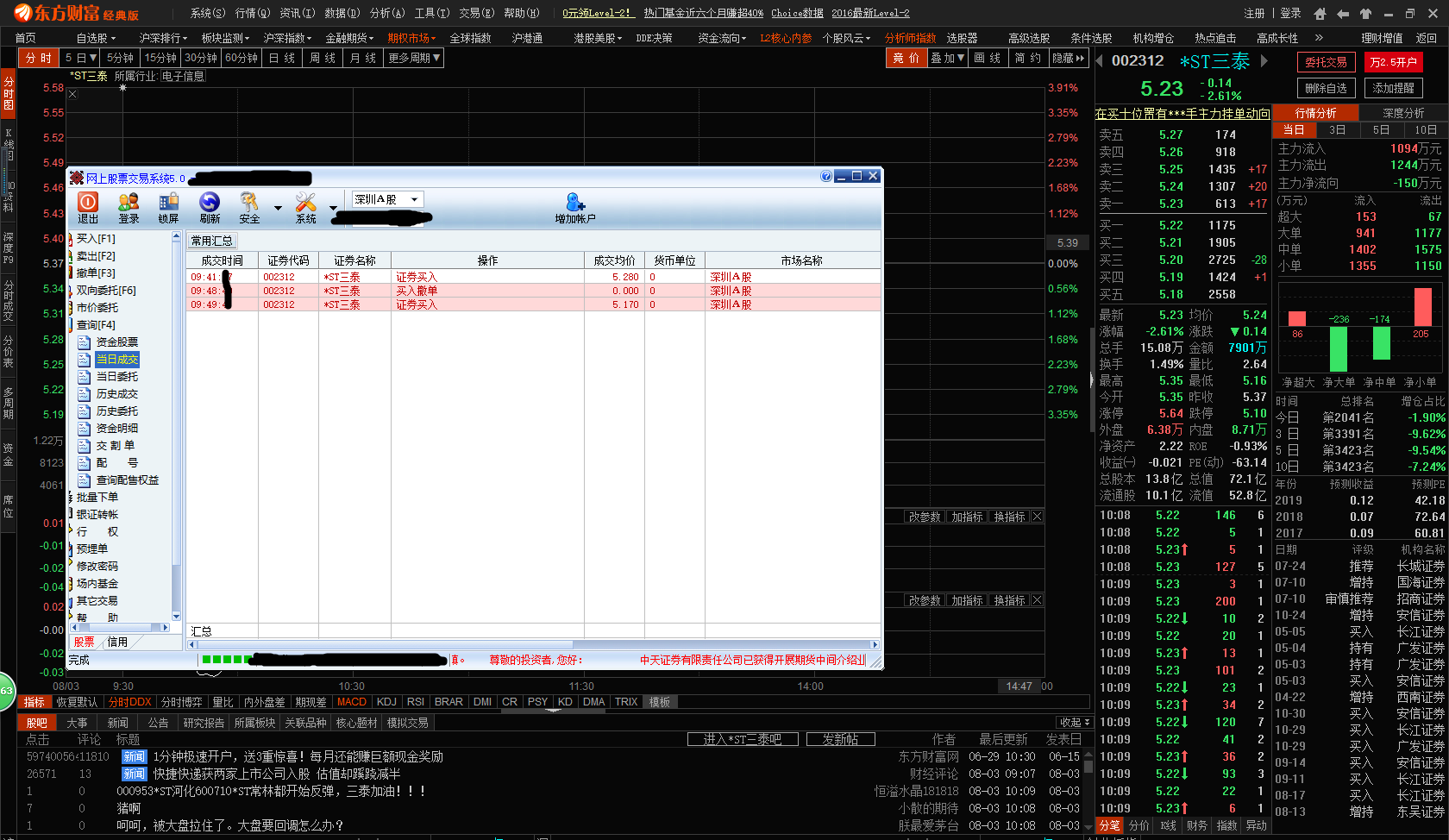Select 银证转帐 in trading tree
This screenshot has height=840, width=1449.
[x=97, y=514]
